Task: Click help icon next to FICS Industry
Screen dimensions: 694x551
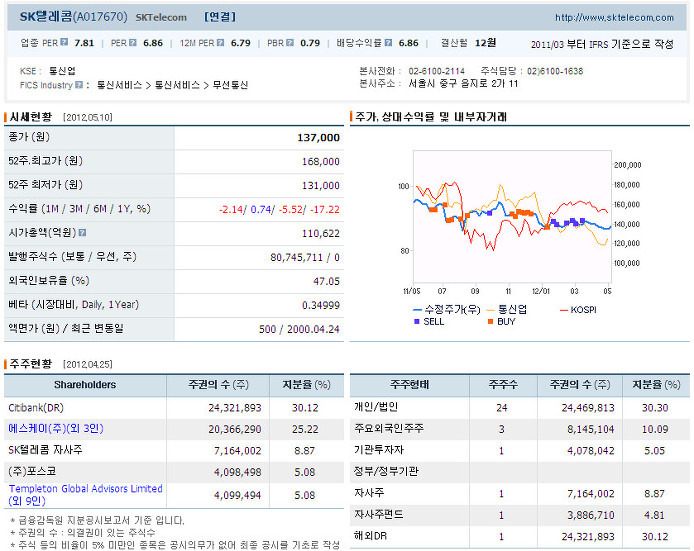Action: 79,85
